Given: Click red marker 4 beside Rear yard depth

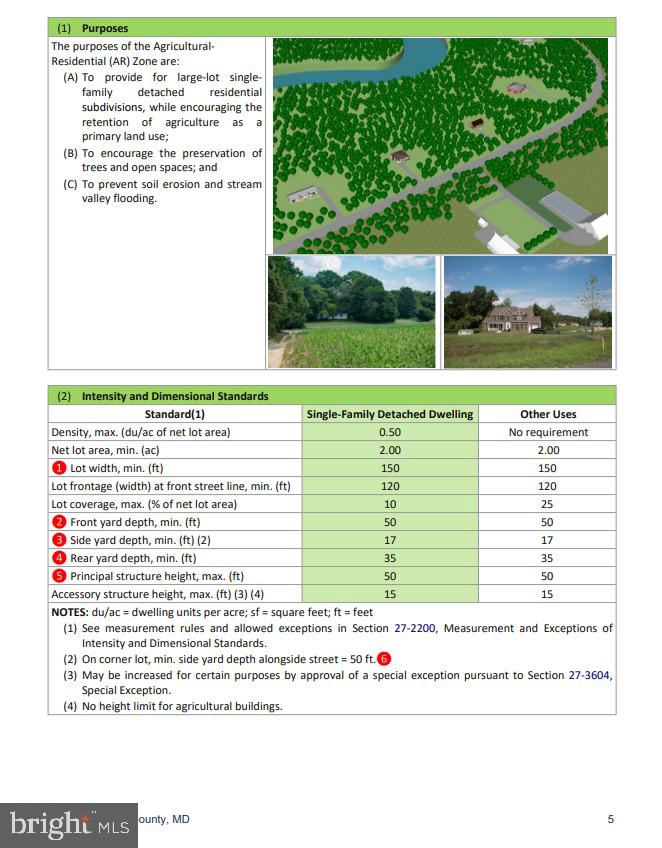Looking at the screenshot, I should coord(59,558).
